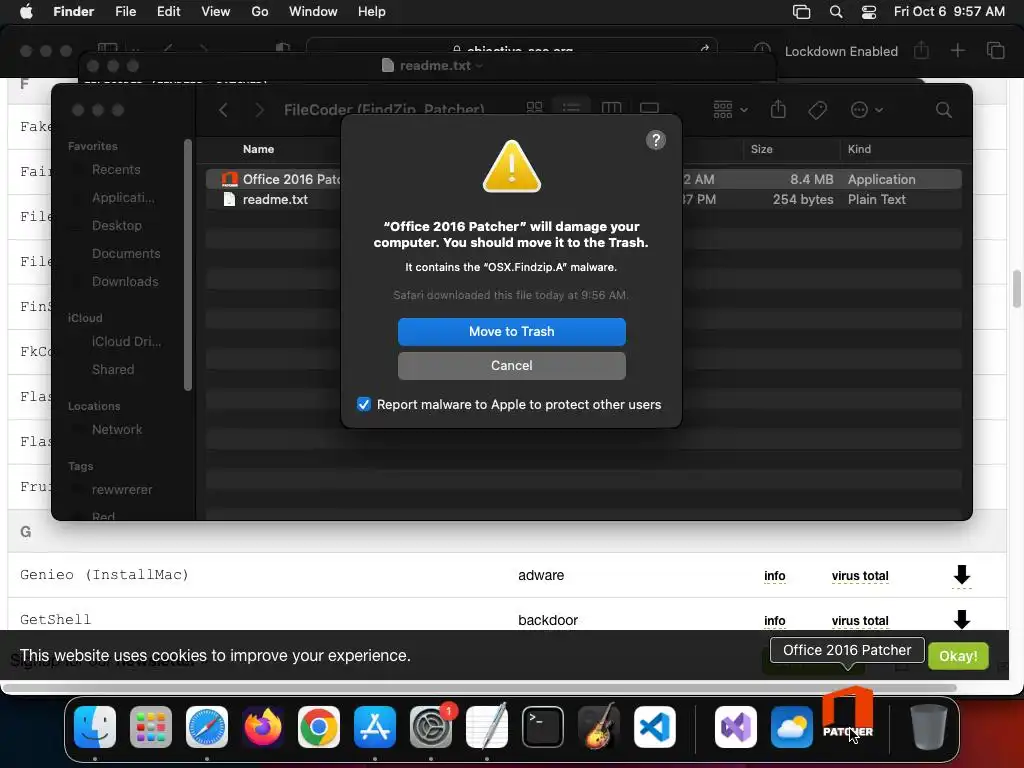Sort by Size column header

click(x=761, y=149)
